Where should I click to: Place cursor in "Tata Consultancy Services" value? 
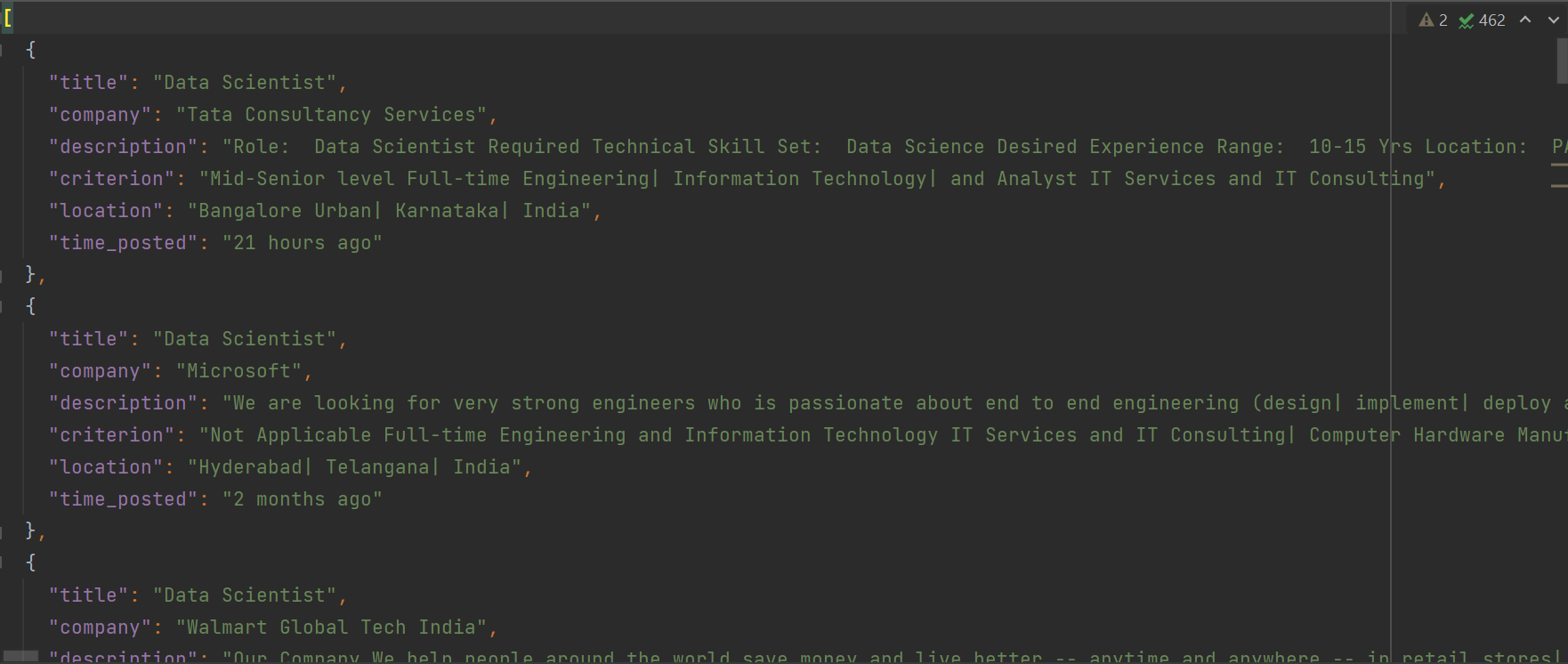pos(331,115)
